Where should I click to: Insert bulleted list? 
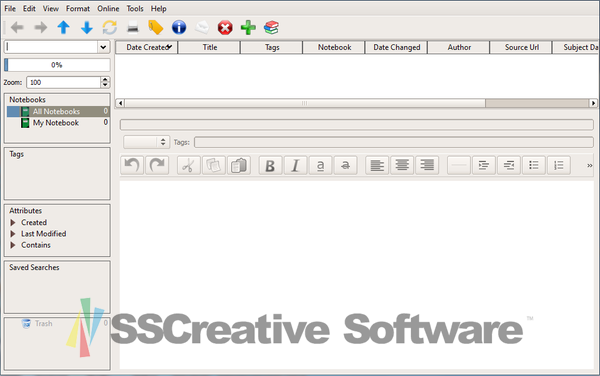click(x=534, y=165)
